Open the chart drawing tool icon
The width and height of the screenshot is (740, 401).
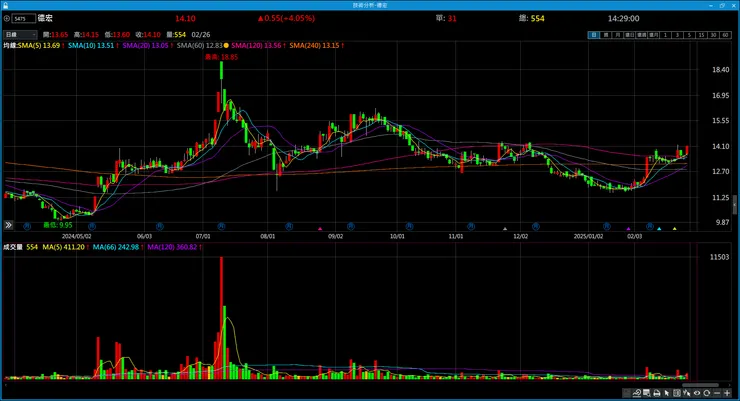tap(637, 393)
